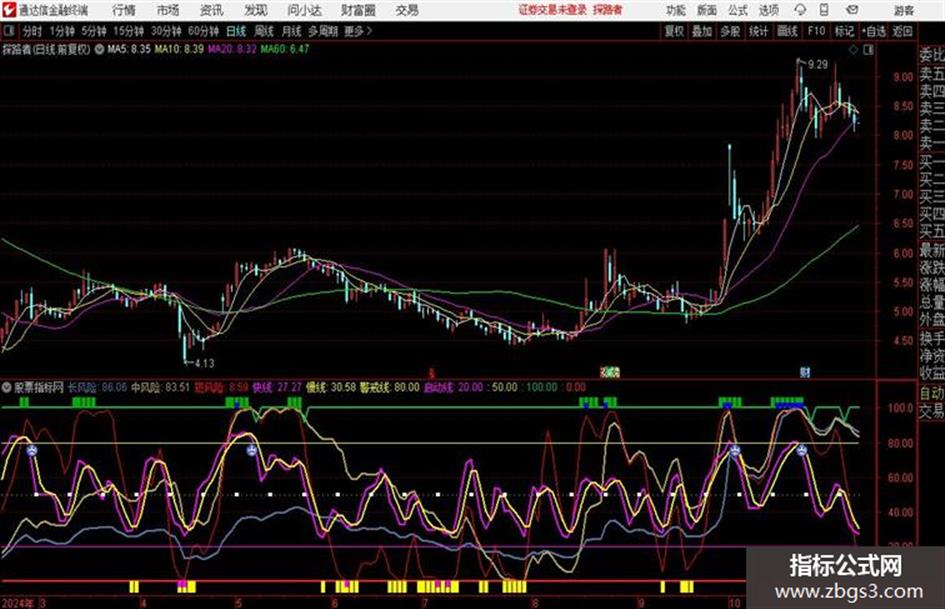Switch to 5分钟 period tab
The image size is (945, 609).
[93, 31]
